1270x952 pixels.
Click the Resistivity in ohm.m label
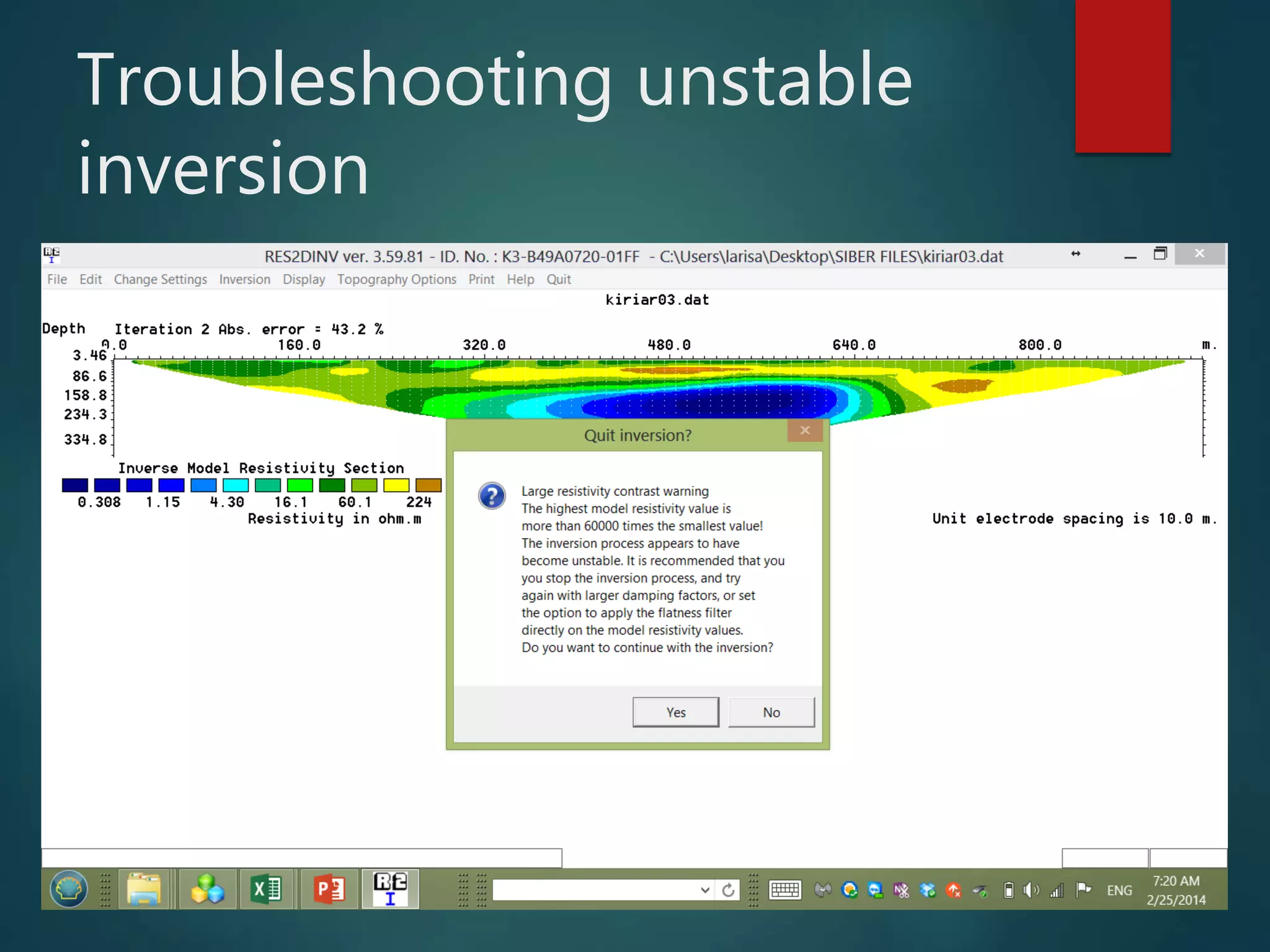point(334,519)
